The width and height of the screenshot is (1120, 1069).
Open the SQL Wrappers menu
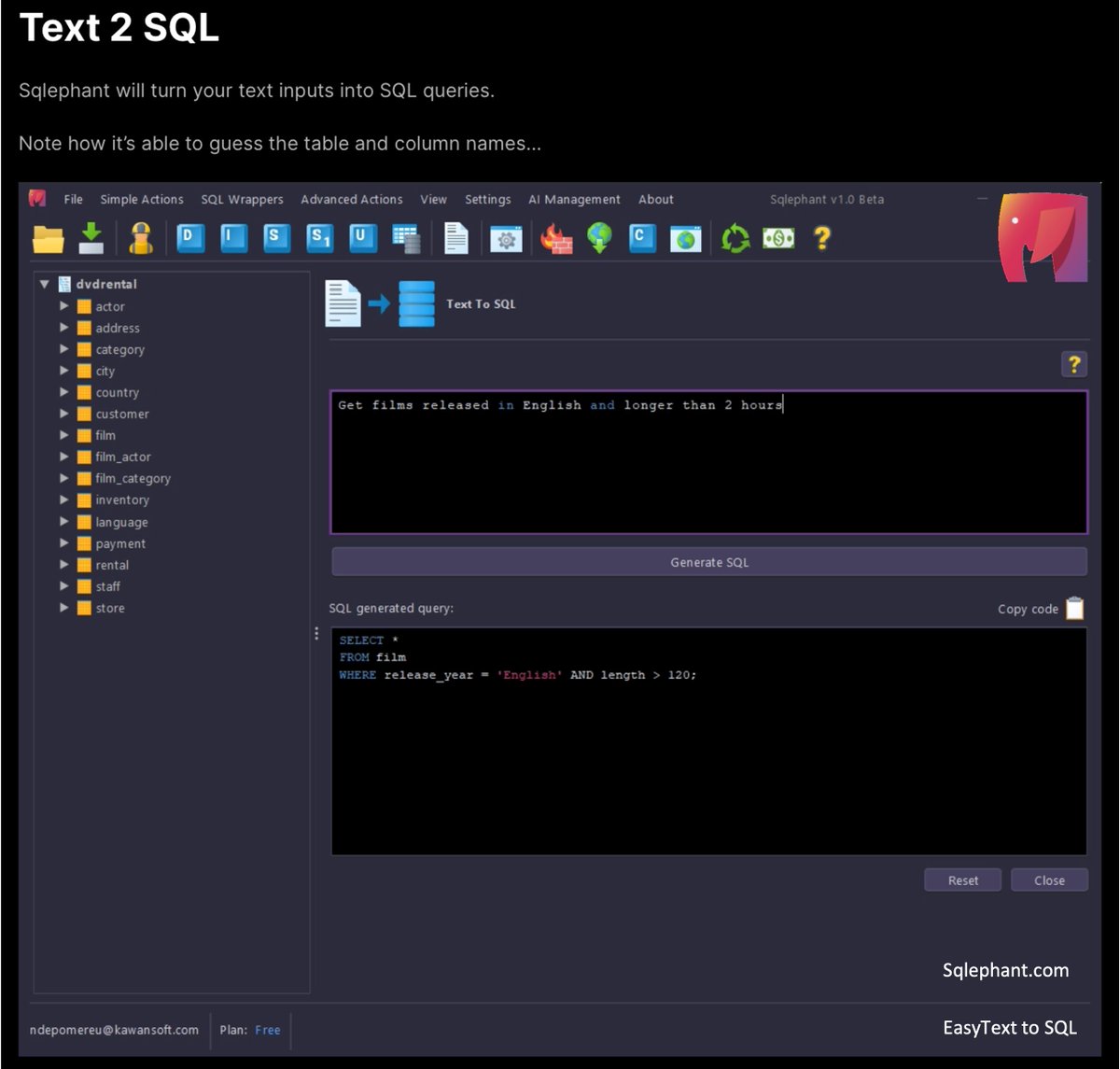[x=243, y=199]
